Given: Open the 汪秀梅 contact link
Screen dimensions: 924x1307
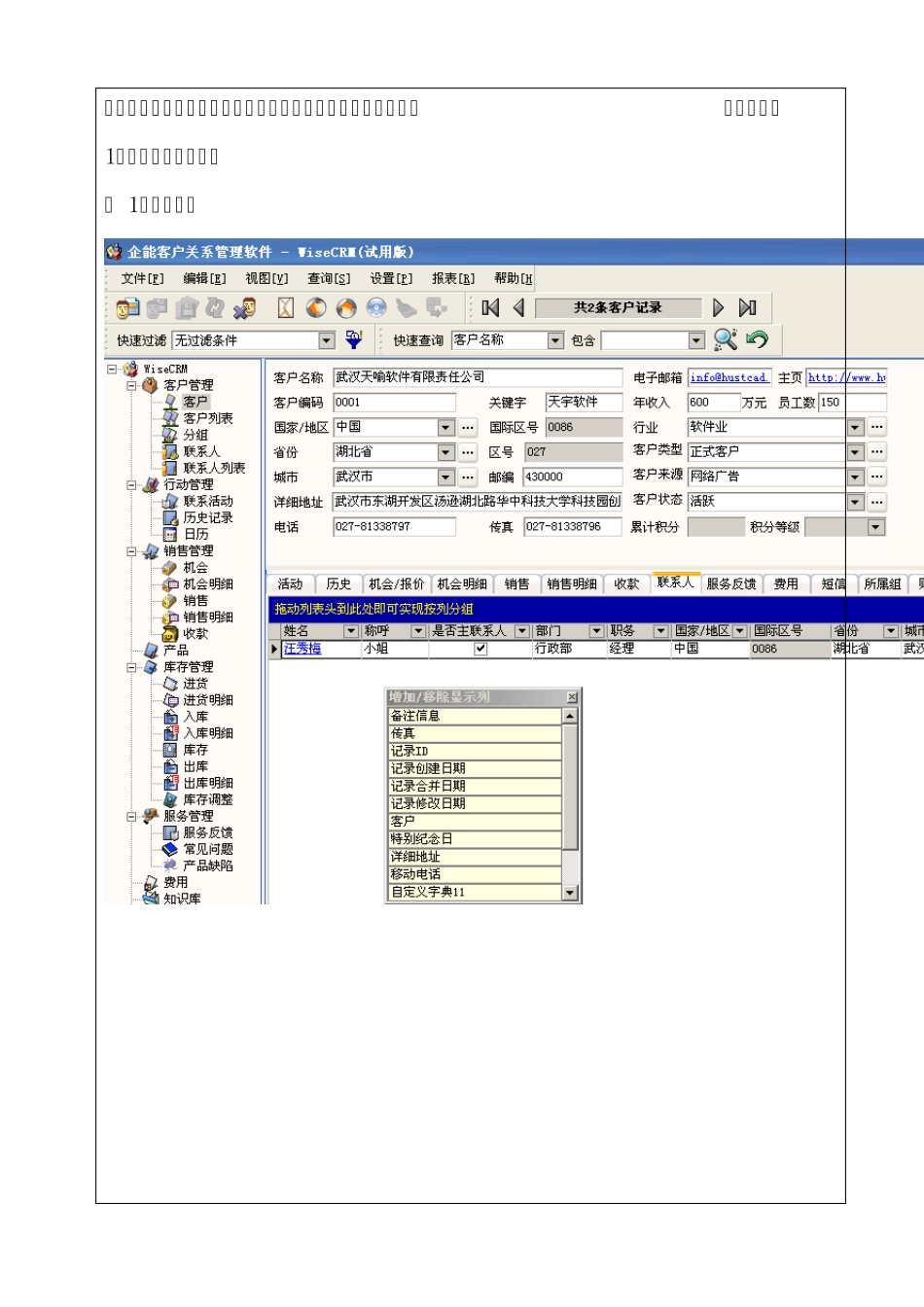Looking at the screenshot, I should click(x=302, y=649).
